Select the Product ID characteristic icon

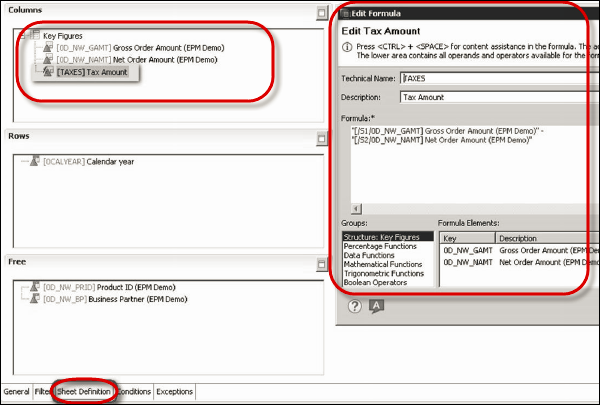[35, 287]
